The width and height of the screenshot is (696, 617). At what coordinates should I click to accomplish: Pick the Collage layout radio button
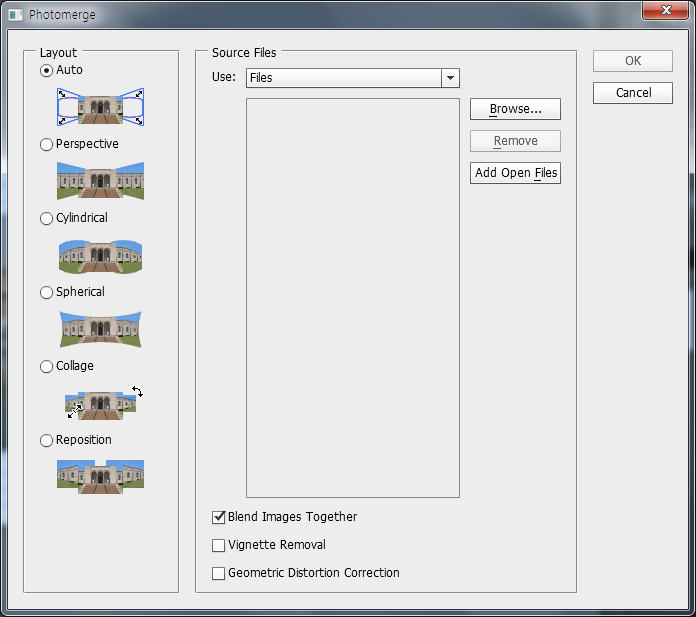click(46, 366)
